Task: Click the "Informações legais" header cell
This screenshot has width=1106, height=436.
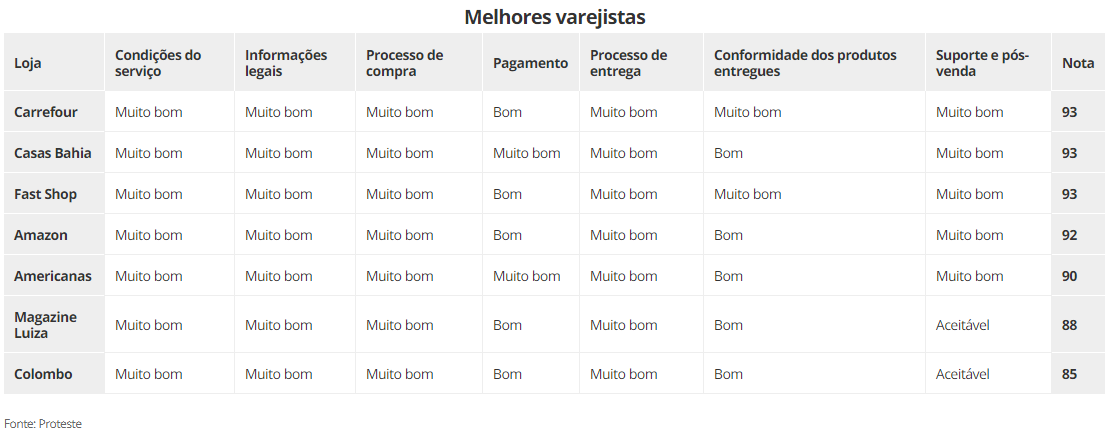Action: [x=286, y=63]
